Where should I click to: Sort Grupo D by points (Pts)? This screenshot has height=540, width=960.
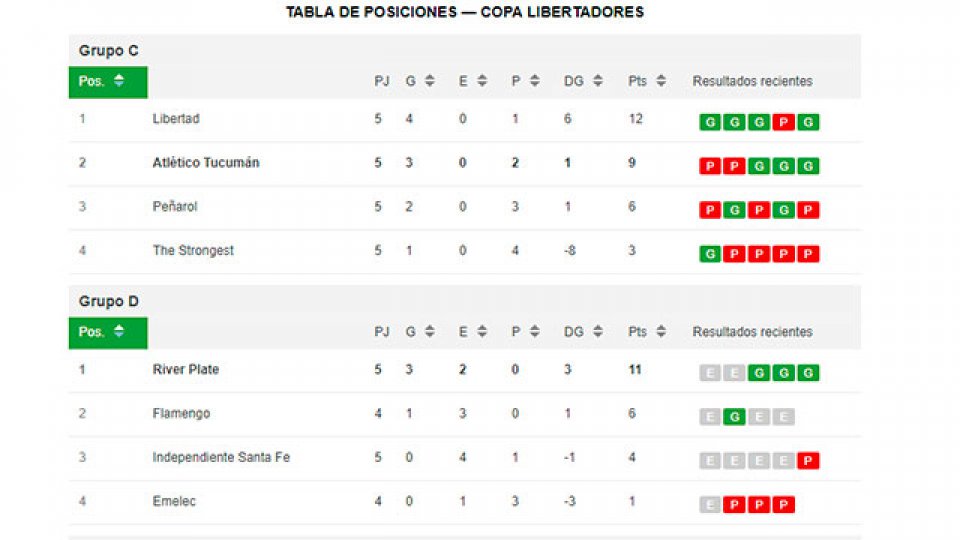click(646, 332)
